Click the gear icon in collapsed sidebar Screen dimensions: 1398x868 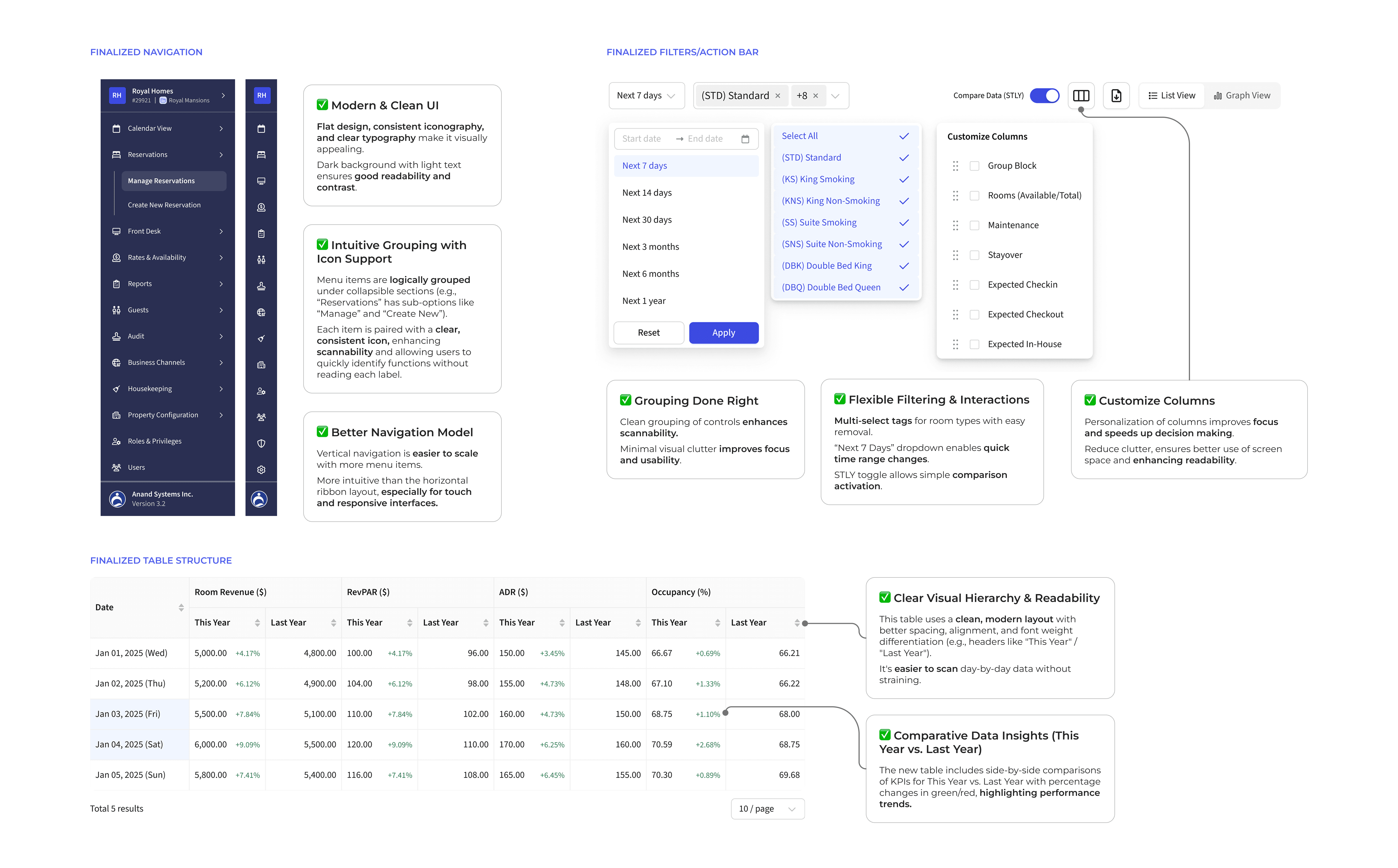tap(261, 470)
